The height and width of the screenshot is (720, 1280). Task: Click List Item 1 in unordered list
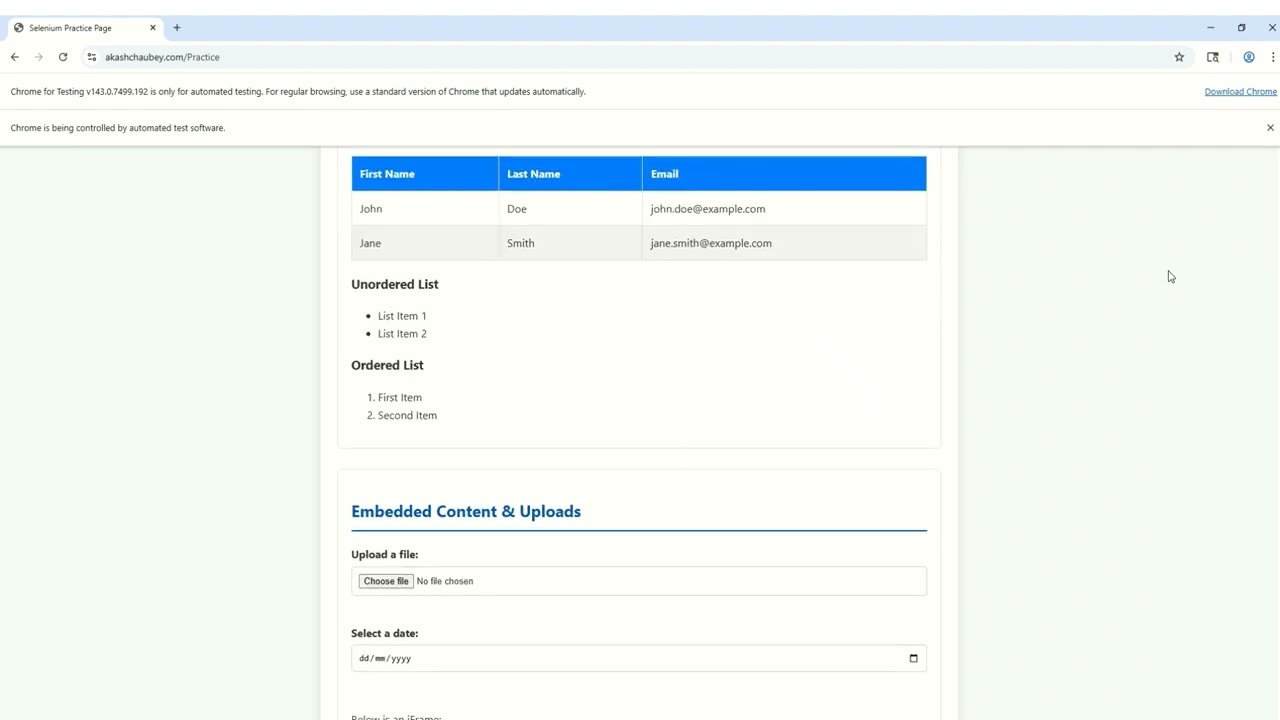coord(402,316)
